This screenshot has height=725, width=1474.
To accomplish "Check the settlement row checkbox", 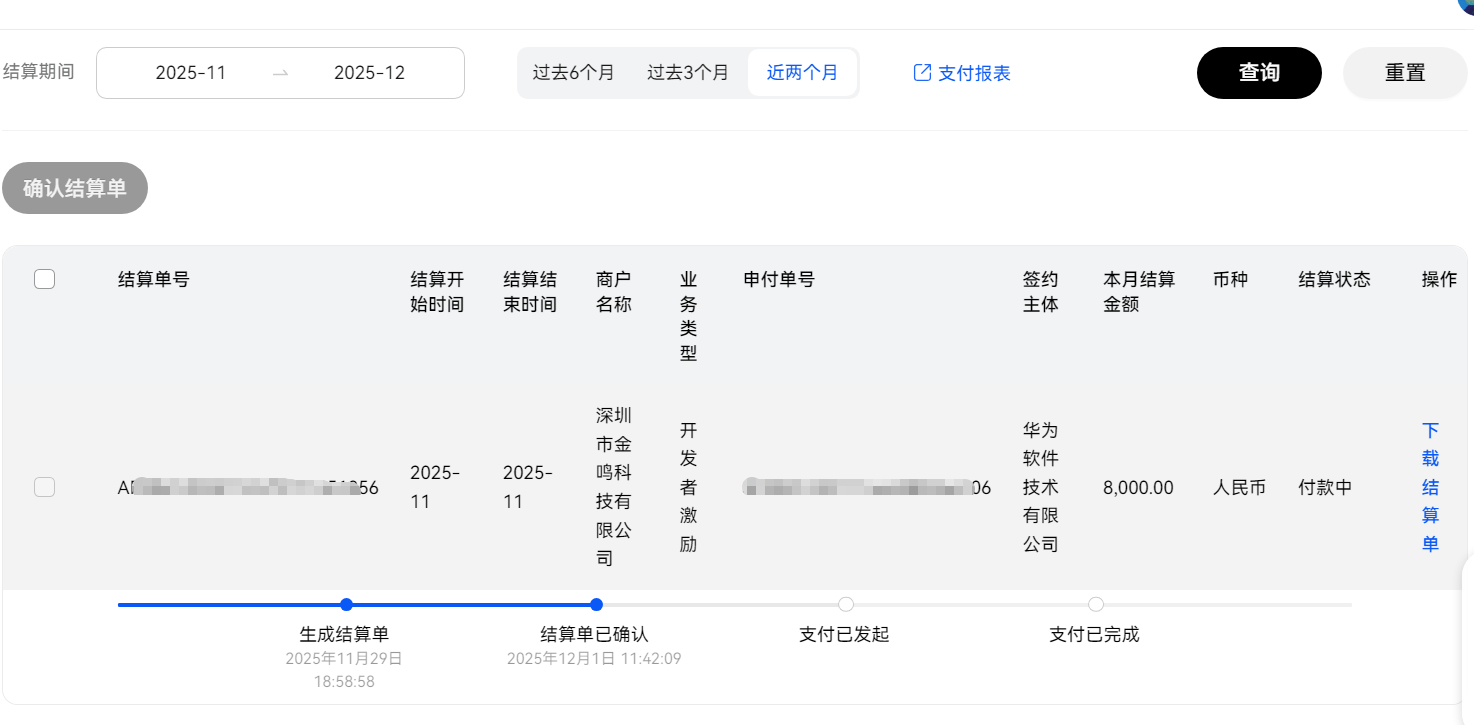I will (44, 487).
